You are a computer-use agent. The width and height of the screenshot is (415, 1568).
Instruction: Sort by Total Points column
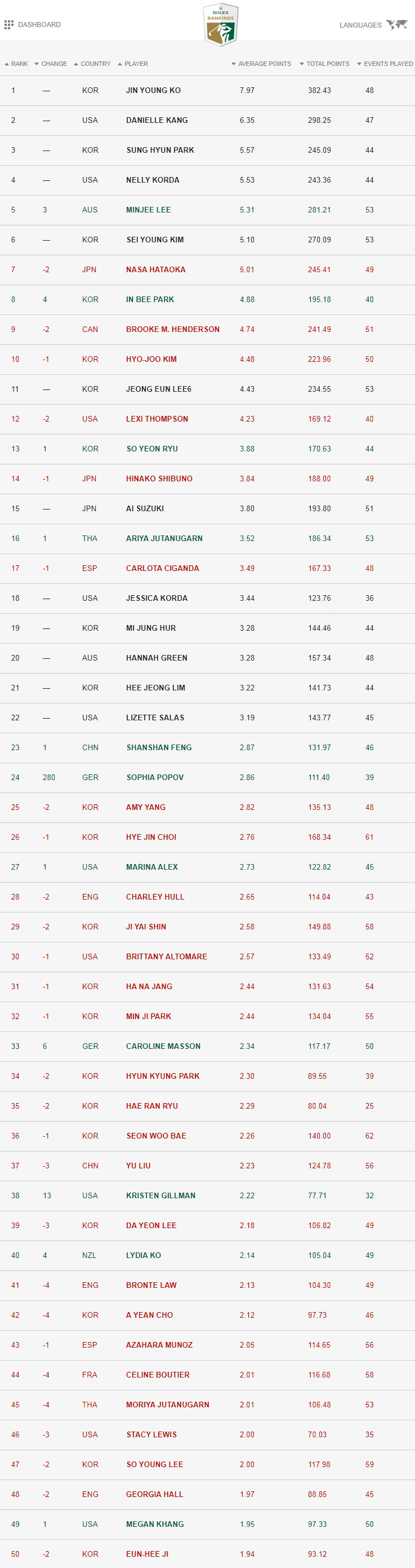pos(324,64)
